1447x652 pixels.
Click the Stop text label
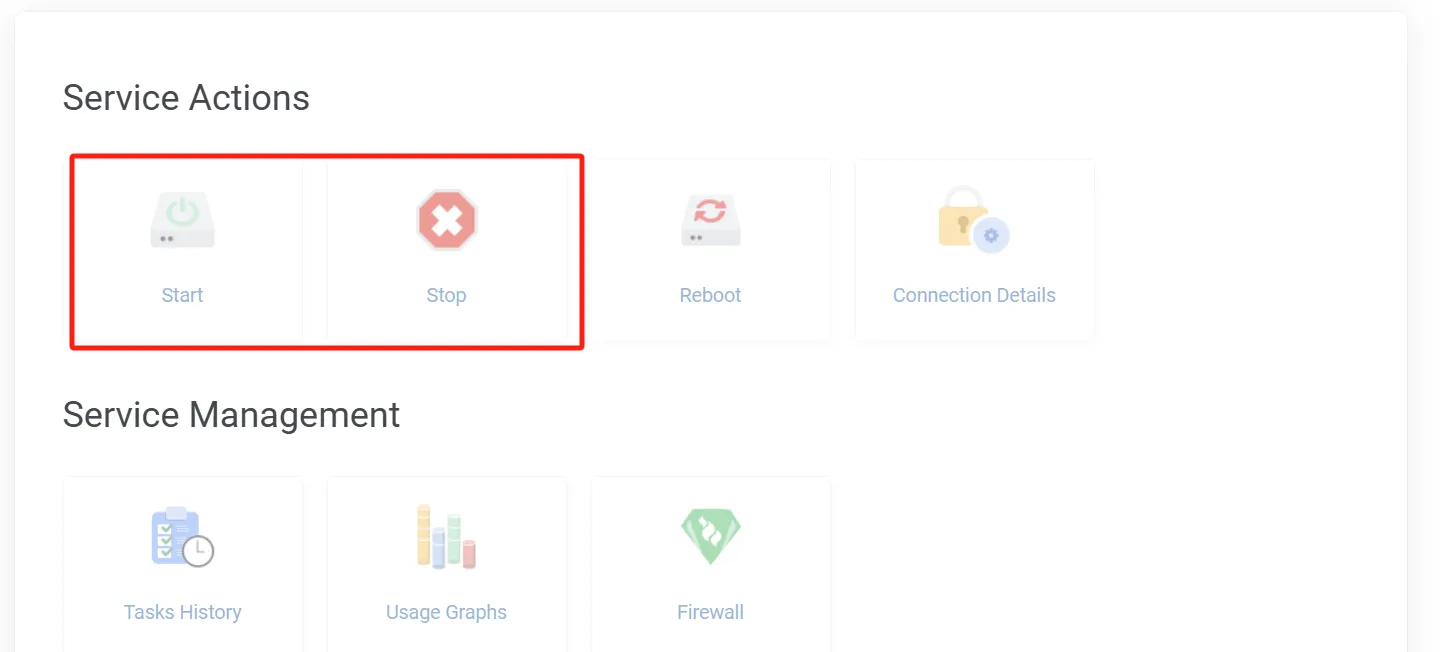[x=446, y=295]
